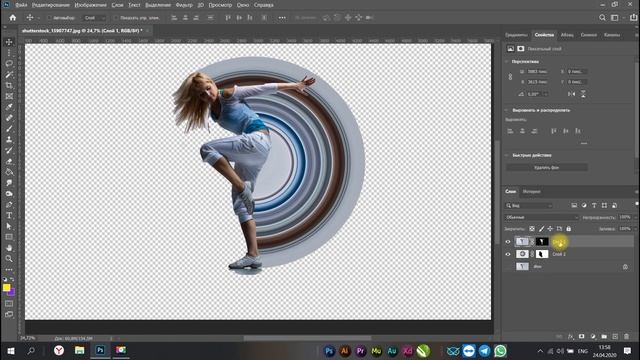Toggle the Автовыбор checkbox
Image resolution: width=640 pixels, height=360 pixels.
tap(49, 18)
